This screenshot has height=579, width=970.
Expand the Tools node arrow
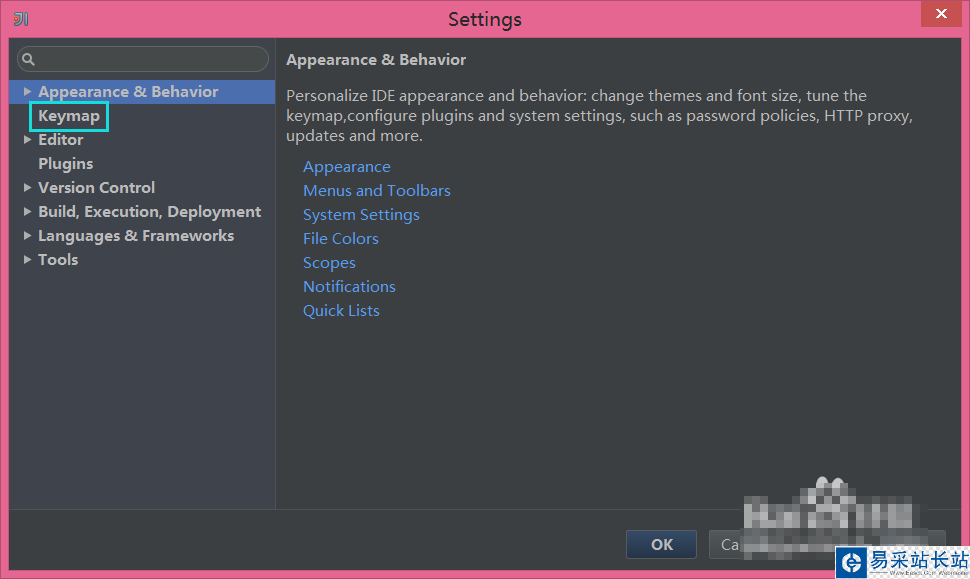[28, 260]
